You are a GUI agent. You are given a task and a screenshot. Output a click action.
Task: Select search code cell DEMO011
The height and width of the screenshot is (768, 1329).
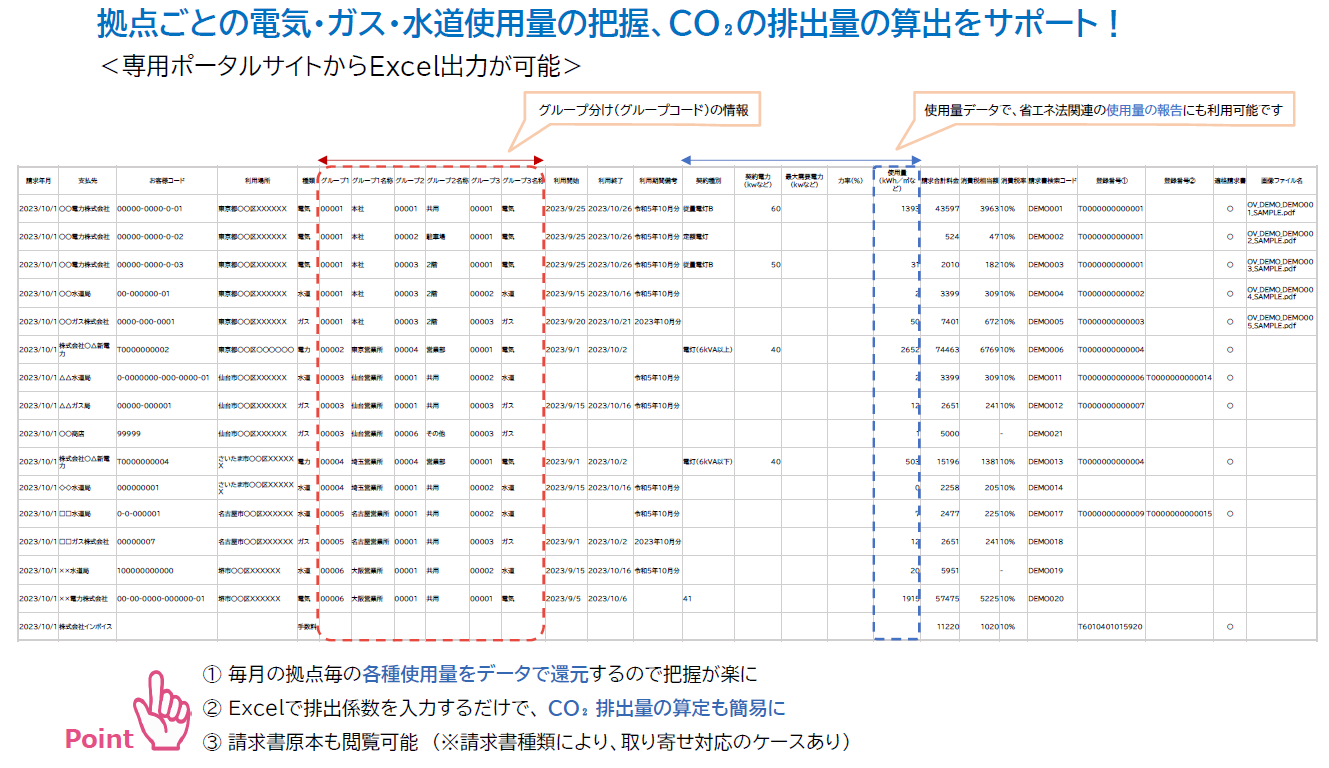click(1045, 378)
